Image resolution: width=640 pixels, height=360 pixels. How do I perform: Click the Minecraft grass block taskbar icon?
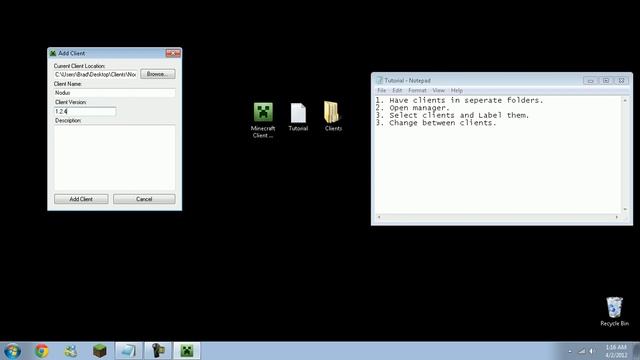click(99, 351)
